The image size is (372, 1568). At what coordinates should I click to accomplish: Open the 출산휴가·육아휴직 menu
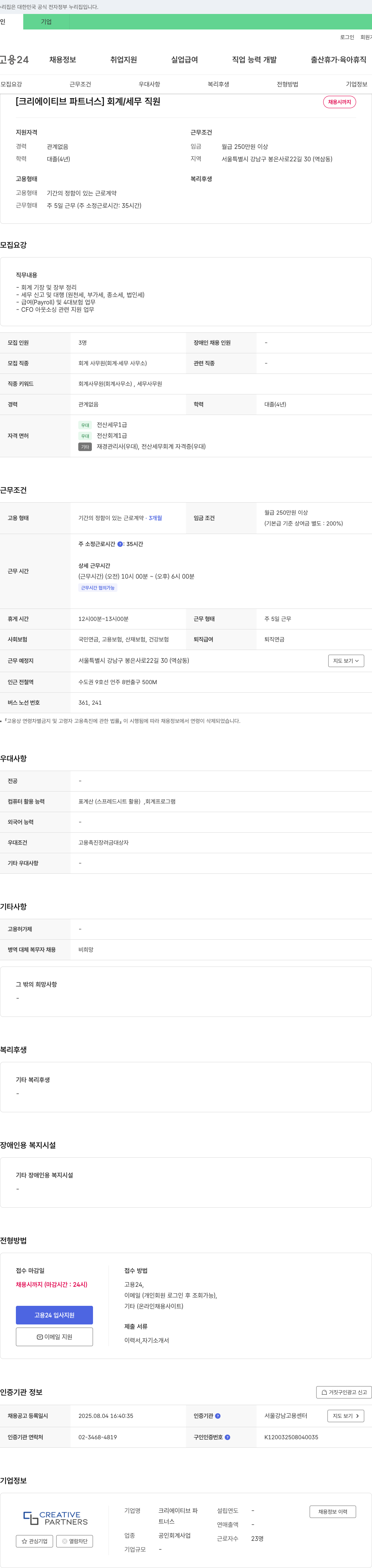coord(339,60)
